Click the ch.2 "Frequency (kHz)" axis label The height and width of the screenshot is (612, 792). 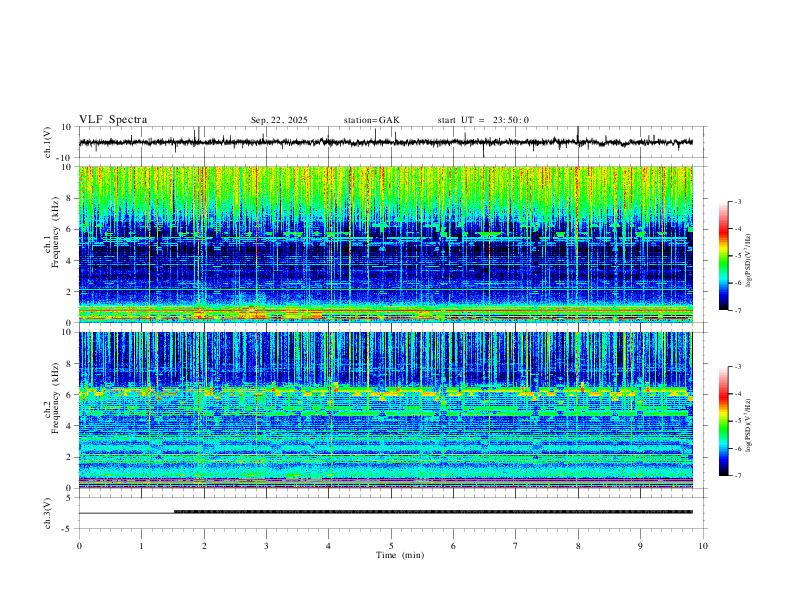pyautogui.click(x=56, y=398)
